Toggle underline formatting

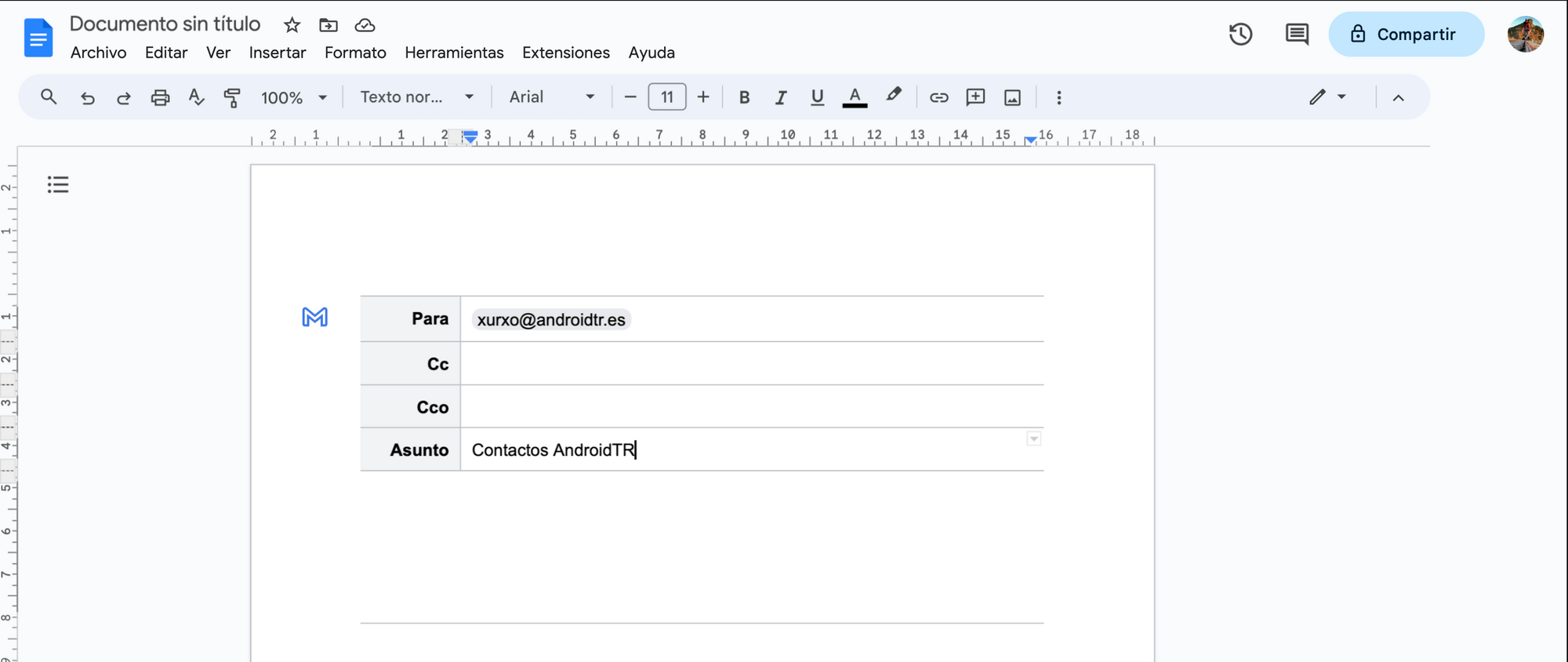(x=817, y=97)
